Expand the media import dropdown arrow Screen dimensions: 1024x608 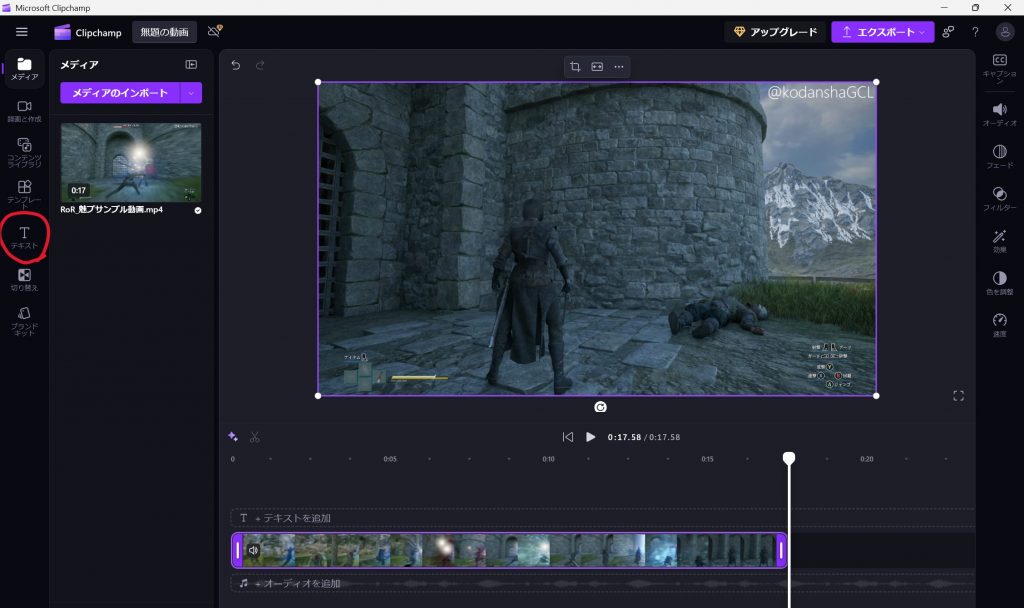[x=191, y=93]
